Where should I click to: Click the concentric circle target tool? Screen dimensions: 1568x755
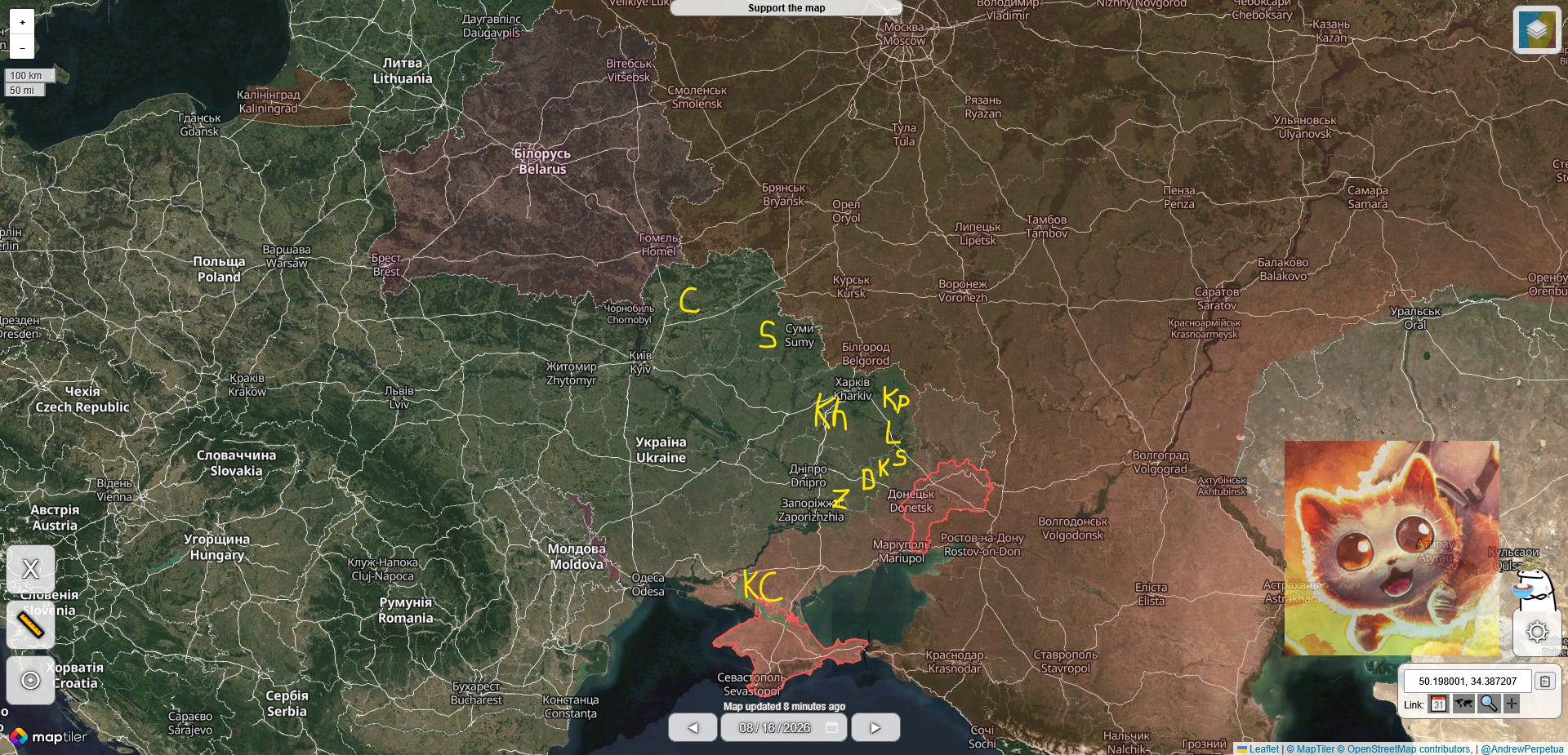(x=31, y=680)
